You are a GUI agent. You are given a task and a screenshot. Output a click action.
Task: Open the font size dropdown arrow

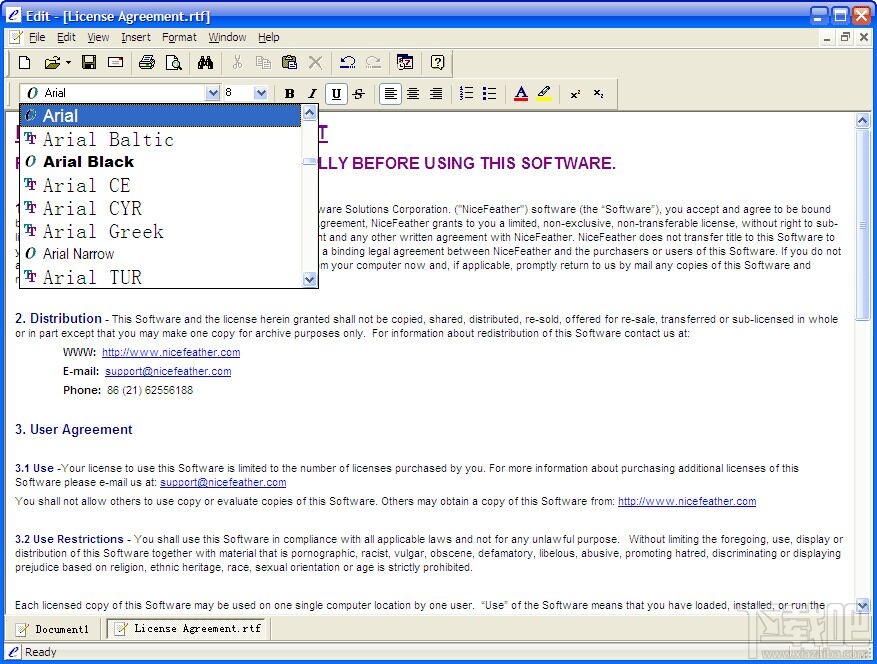261,93
